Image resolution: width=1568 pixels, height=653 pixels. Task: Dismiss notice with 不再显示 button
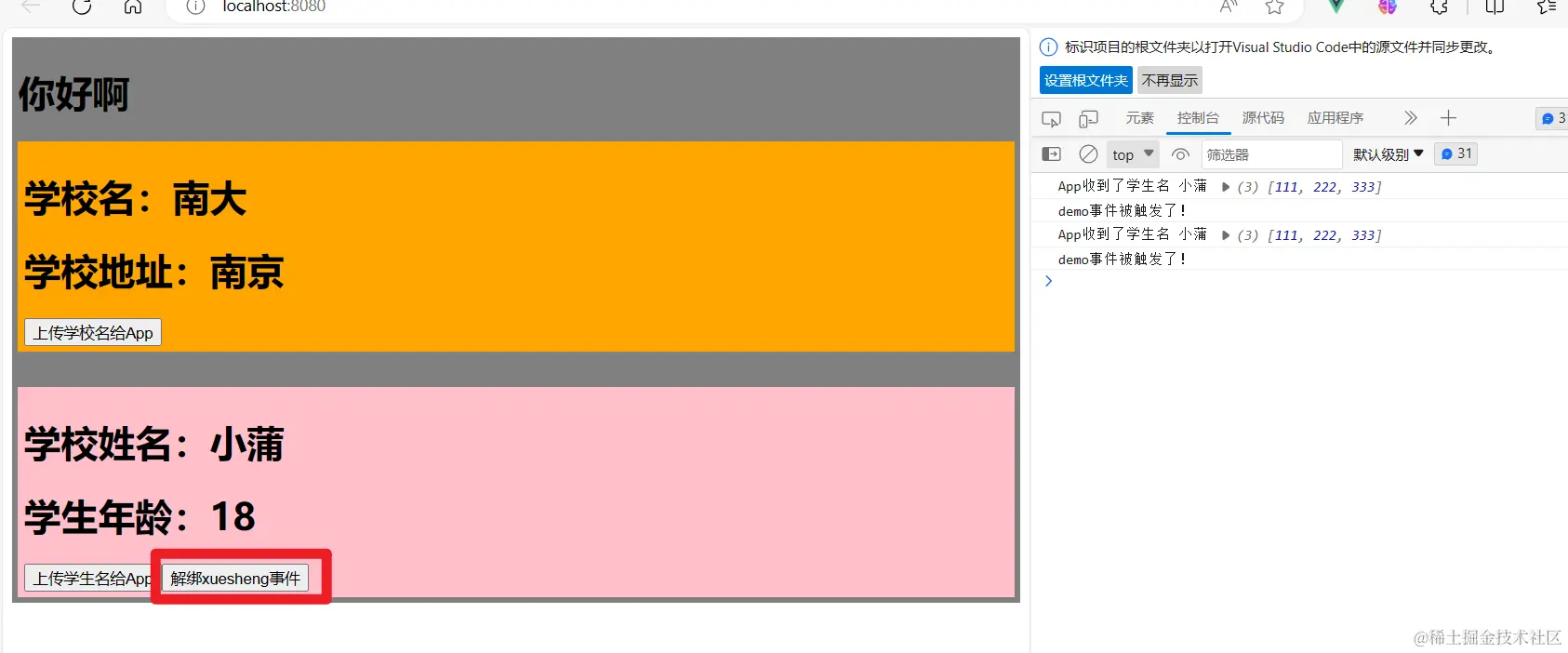(1170, 80)
